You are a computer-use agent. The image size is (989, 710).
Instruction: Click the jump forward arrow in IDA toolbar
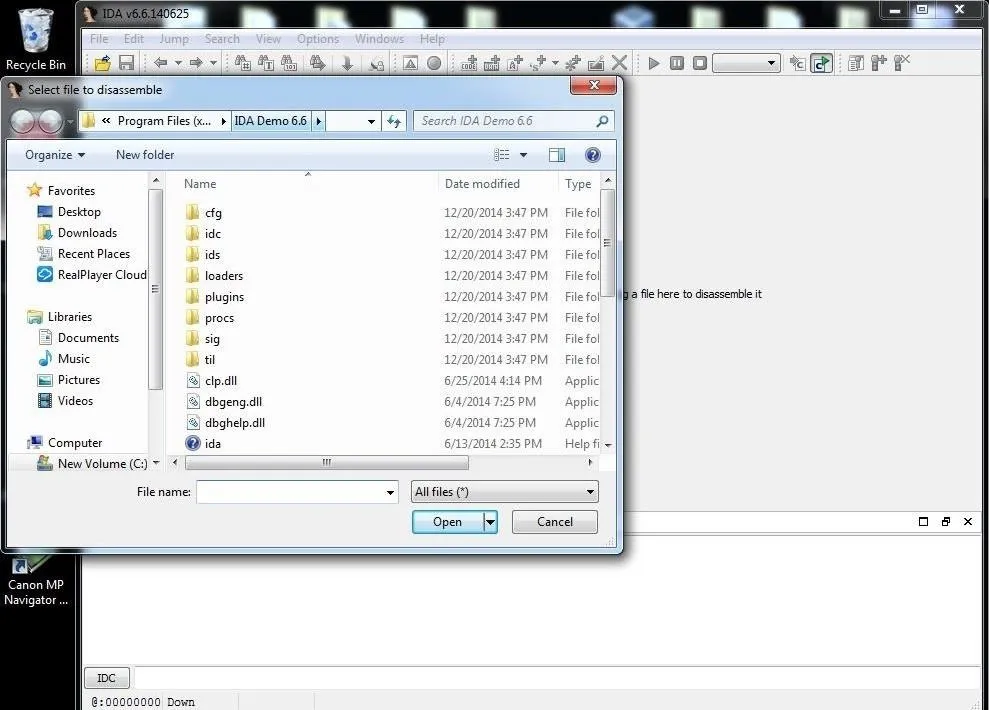pos(196,62)
